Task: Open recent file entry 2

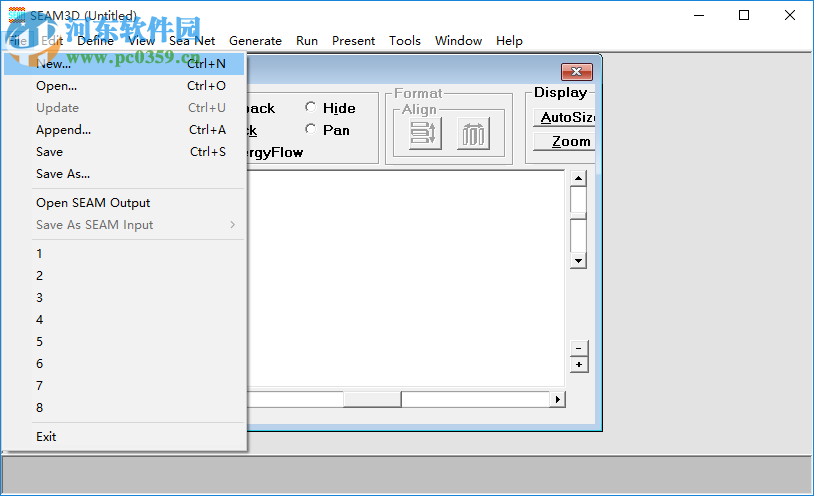Action: click(124, 276)
